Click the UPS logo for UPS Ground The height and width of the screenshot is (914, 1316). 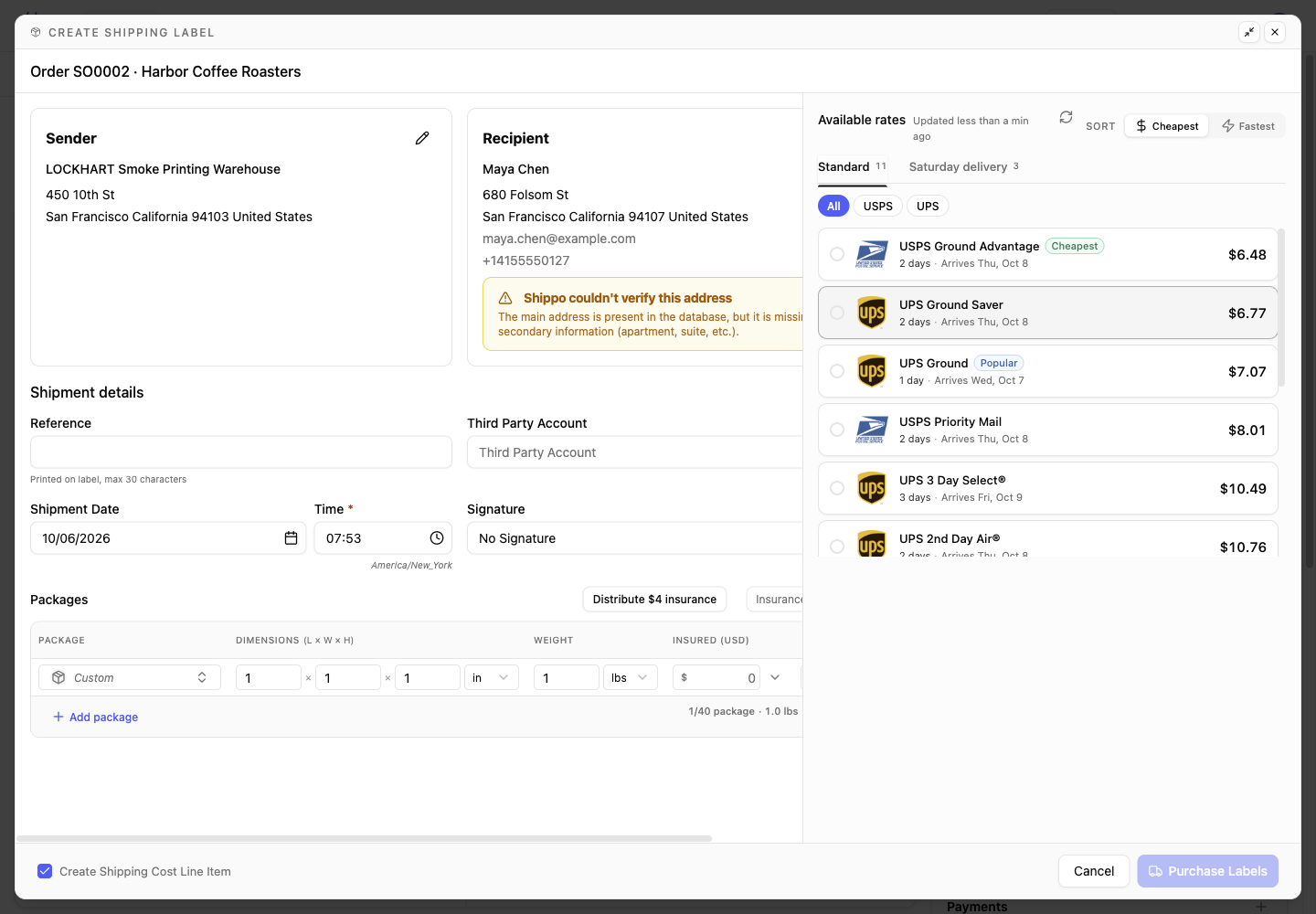(871, 371)
